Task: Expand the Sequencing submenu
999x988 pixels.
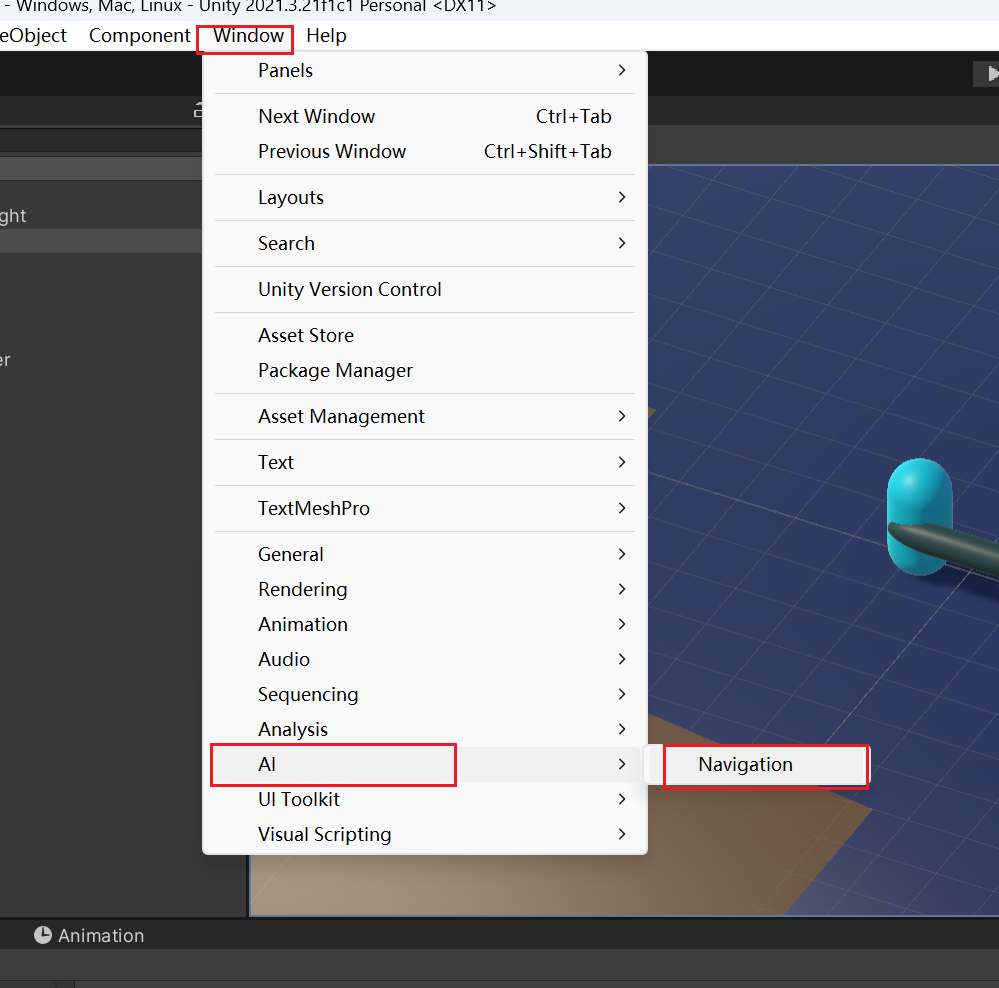Action: point(425,694)
